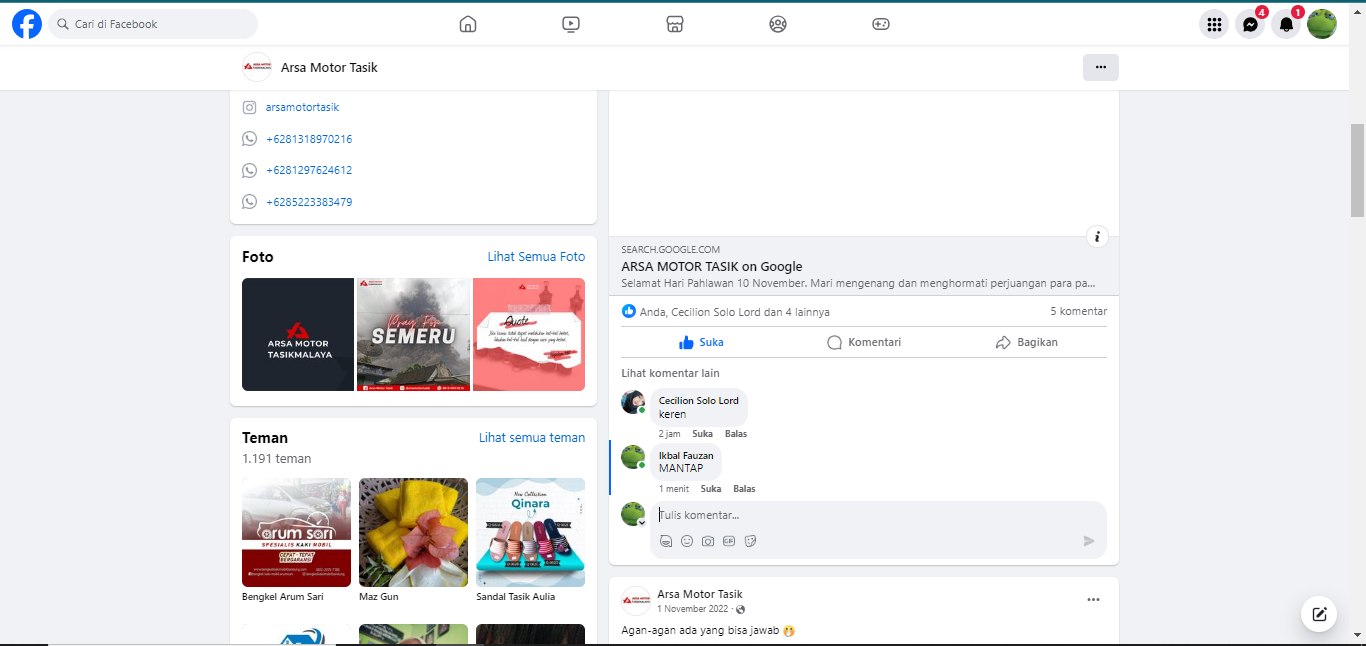
Task: Open three-dot menu on 1 November 2022 post
Action: coord(1093,600)
